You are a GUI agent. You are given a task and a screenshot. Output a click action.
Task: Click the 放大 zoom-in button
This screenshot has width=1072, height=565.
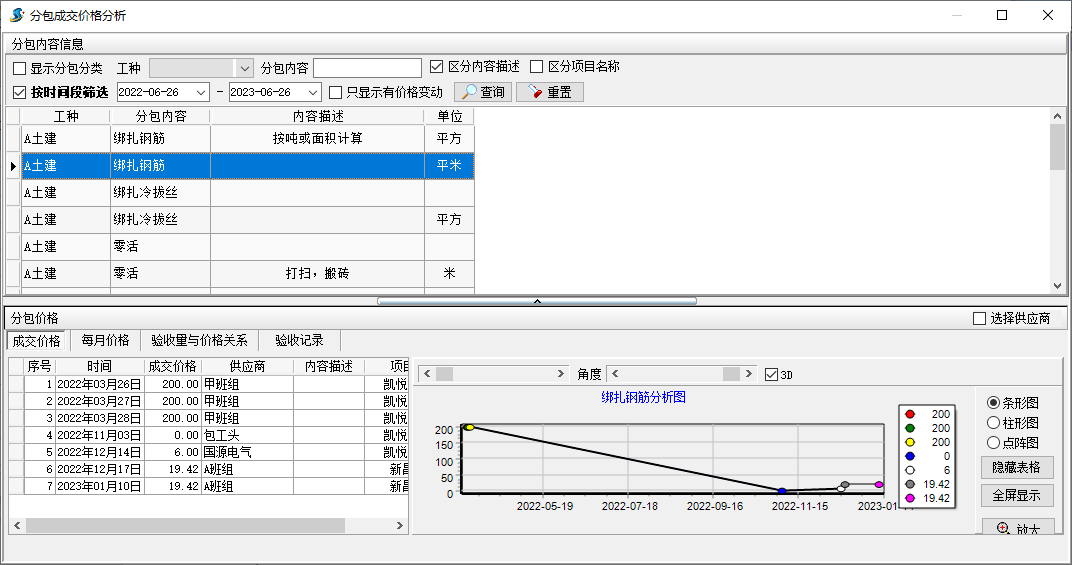click(1017, 528)
